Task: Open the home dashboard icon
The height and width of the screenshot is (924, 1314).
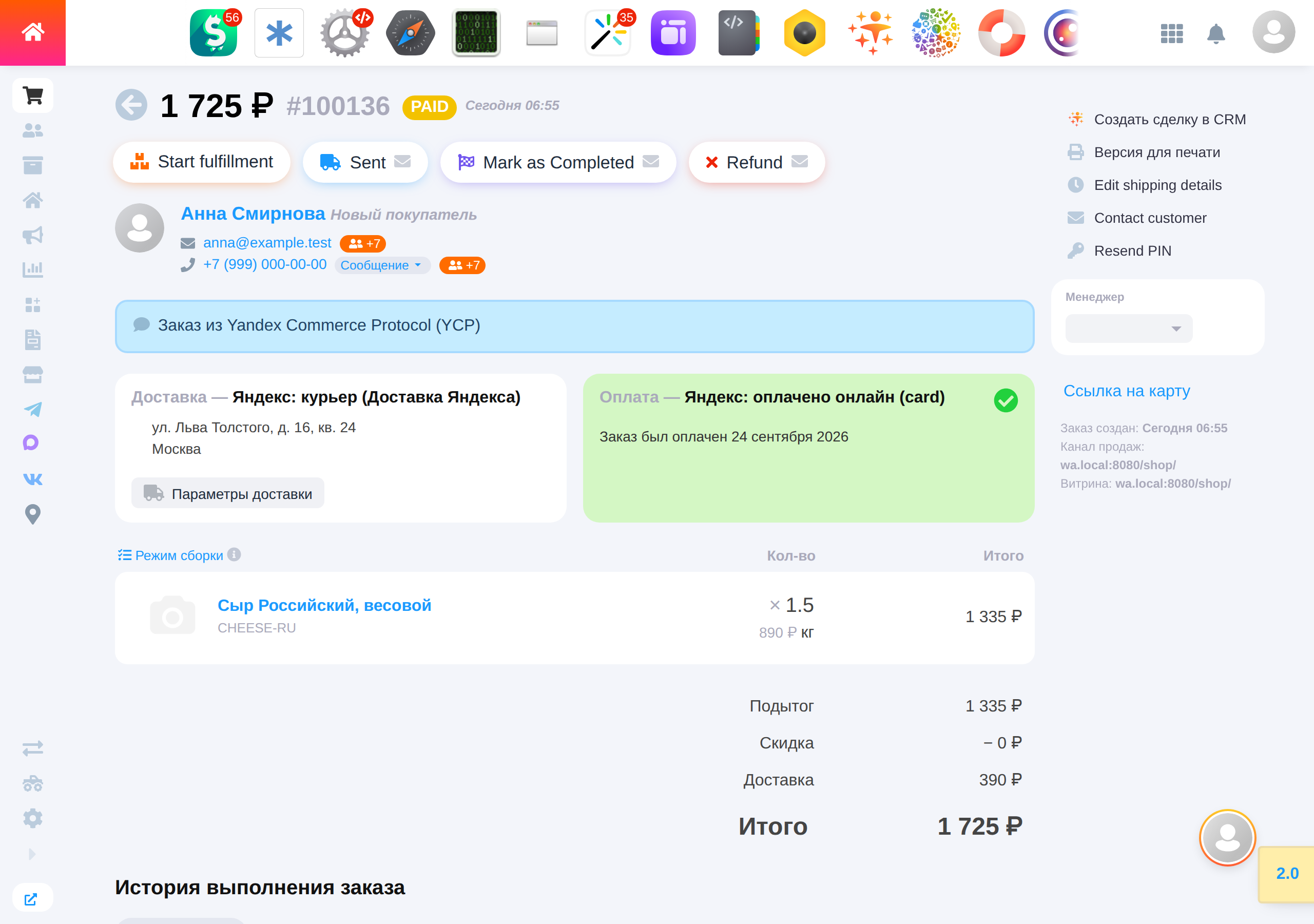Action: pos(33,33)
